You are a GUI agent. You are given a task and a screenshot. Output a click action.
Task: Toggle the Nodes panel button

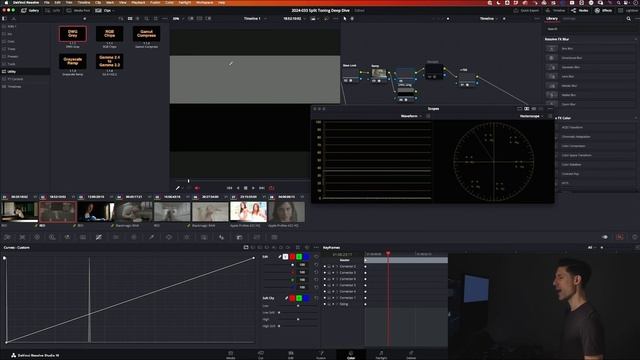(x=580, y=11)
